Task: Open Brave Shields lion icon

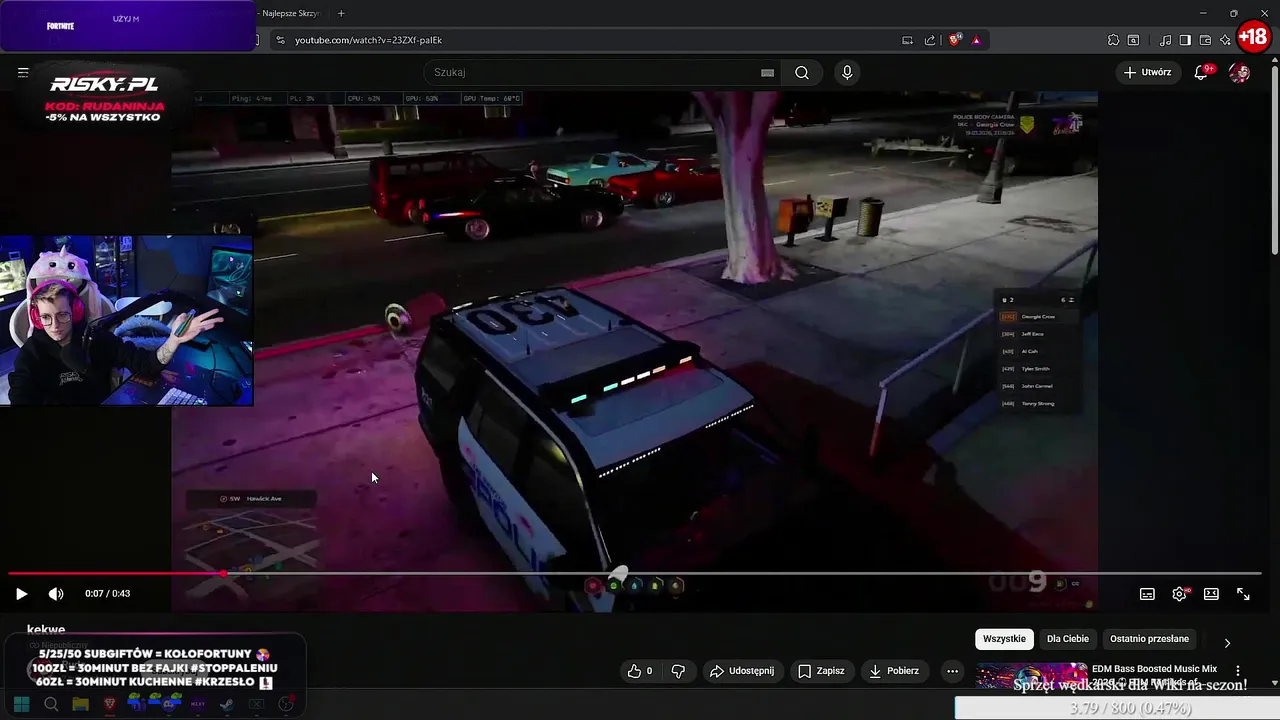Action: pos(955,40)
